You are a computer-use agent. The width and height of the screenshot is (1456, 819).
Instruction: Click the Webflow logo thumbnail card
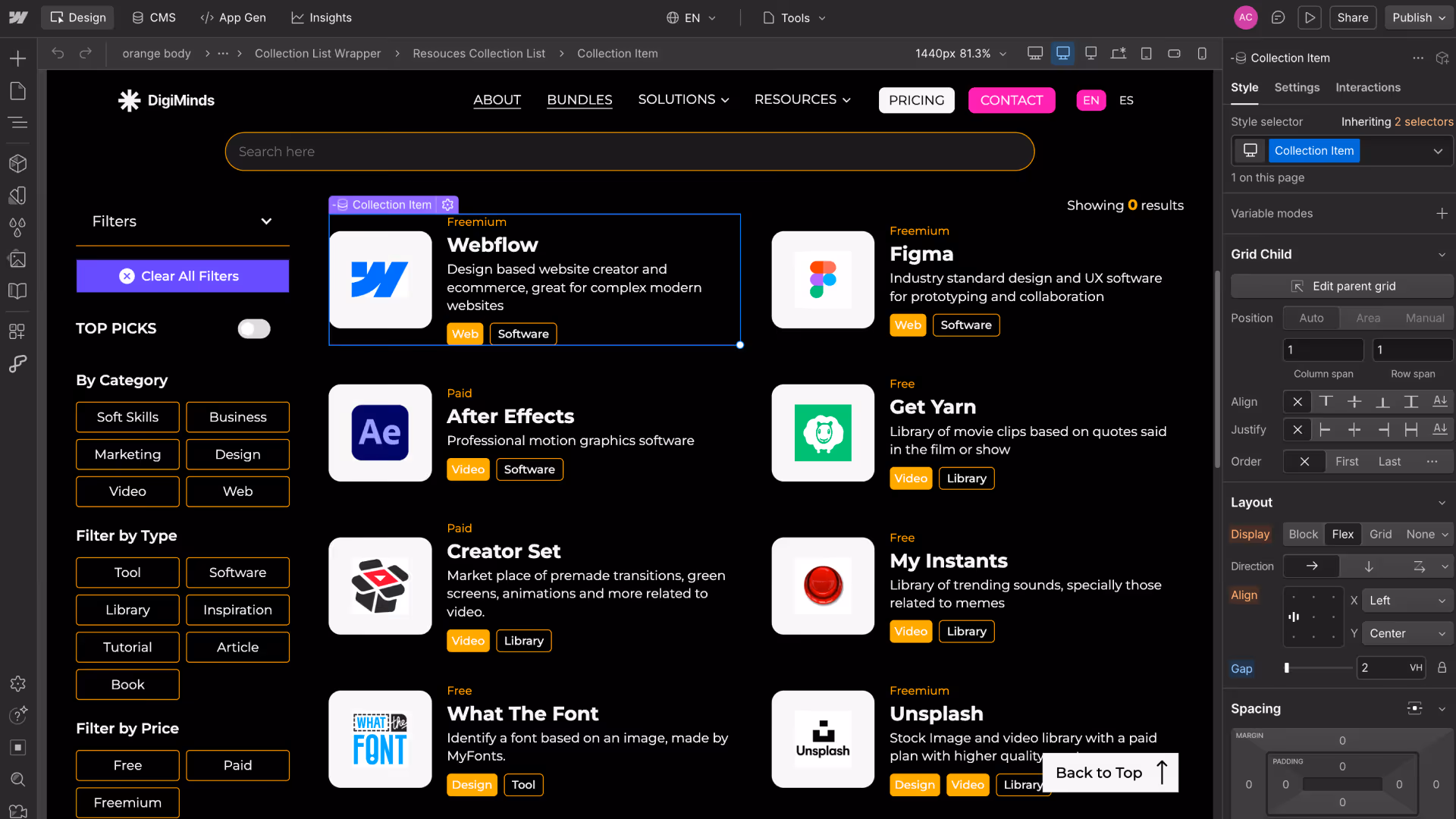(x=380, y=280)
